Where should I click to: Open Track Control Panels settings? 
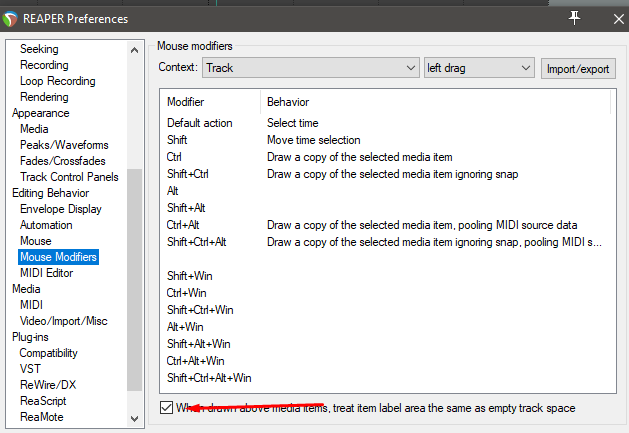[69, 177]
